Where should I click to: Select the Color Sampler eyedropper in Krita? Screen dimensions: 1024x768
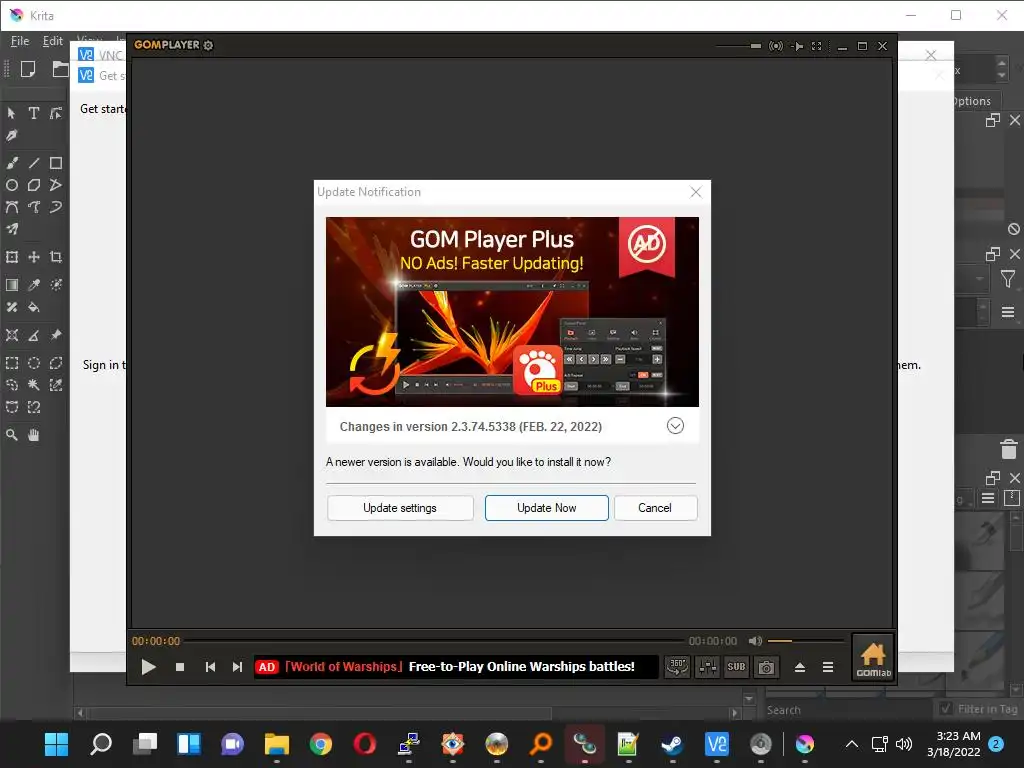[x=34, y=285]
